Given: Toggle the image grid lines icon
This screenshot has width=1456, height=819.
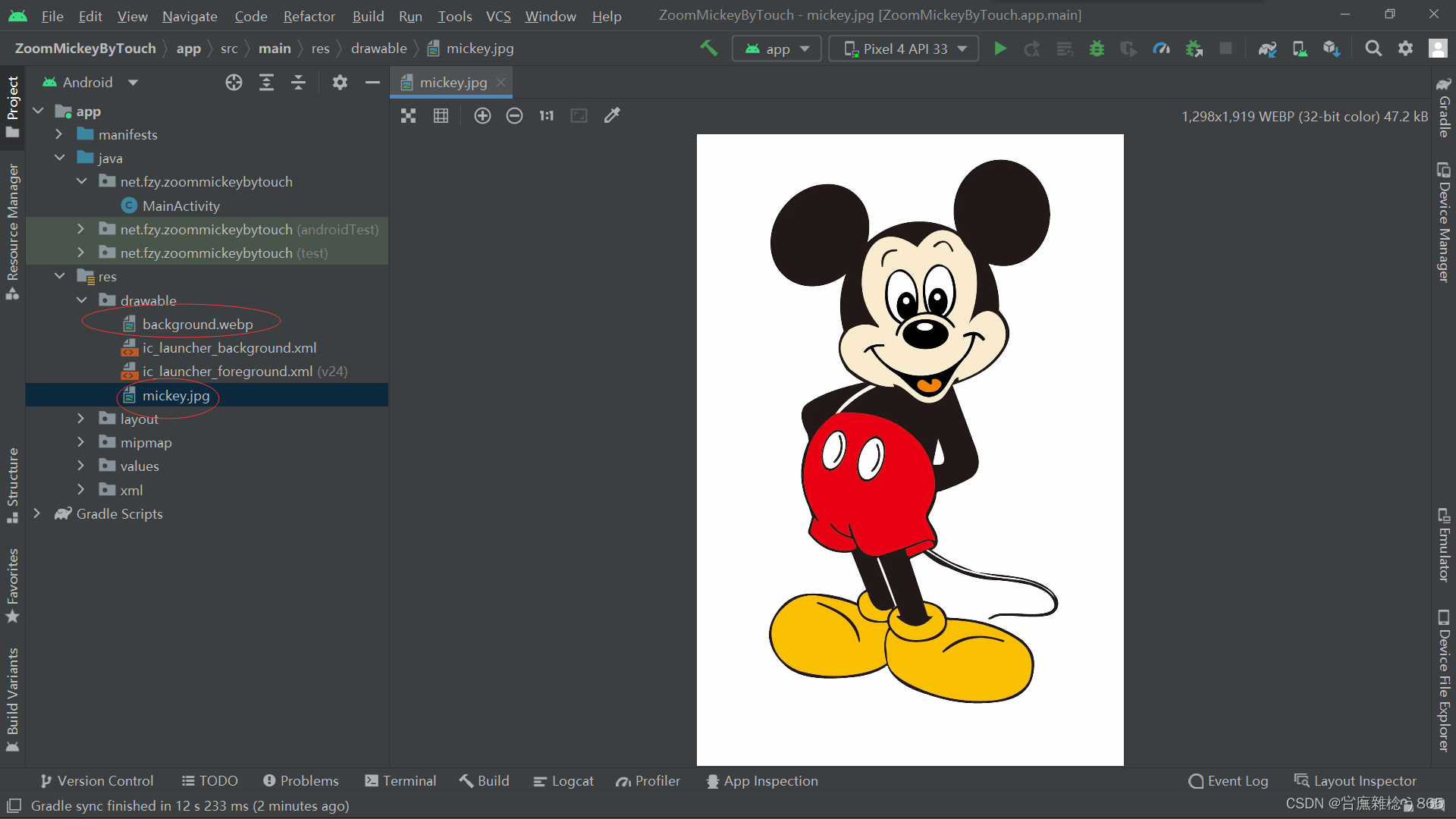Looking at the screenshot, I should [441, 115].
